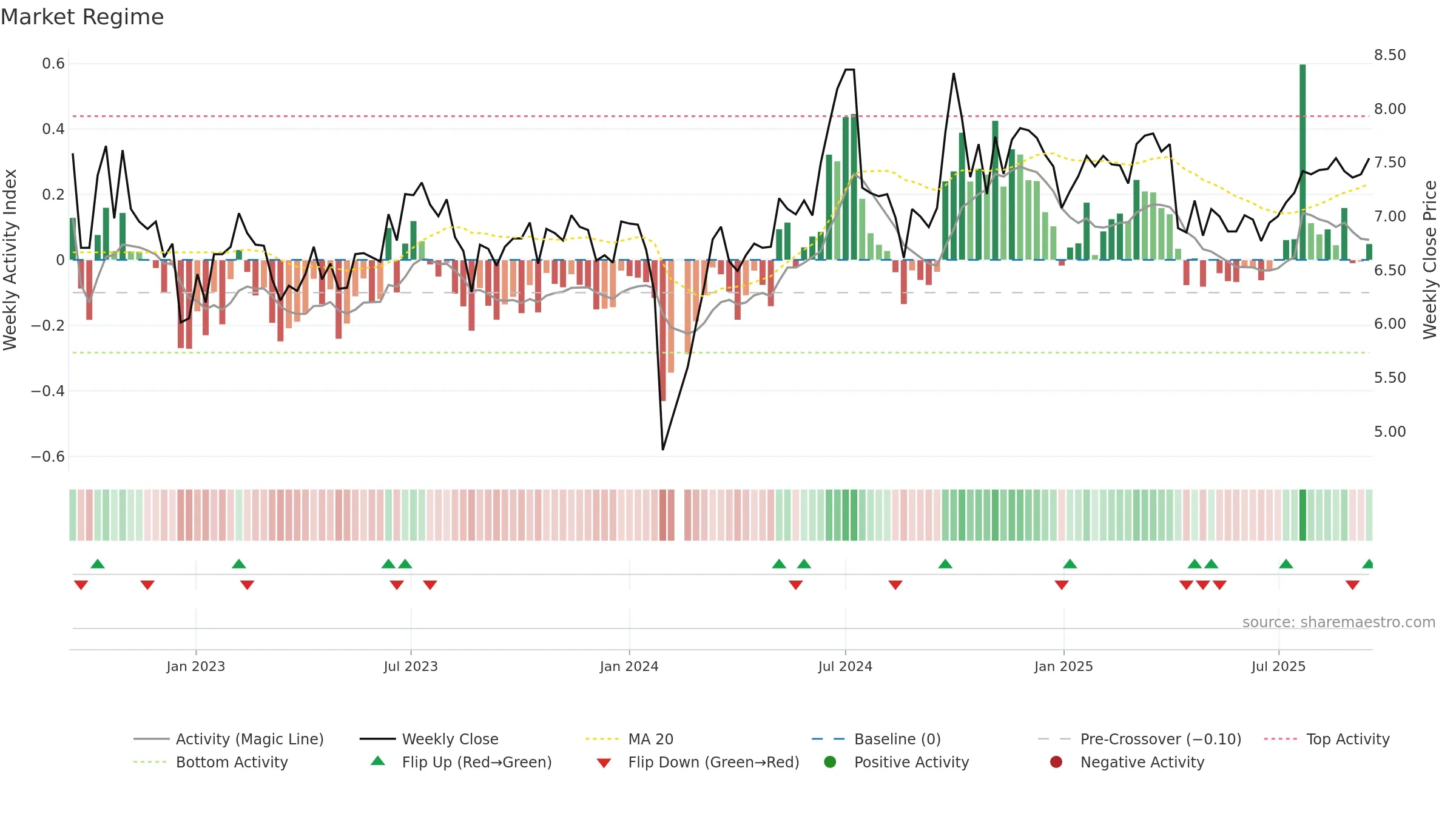1456x819 pixels.
Task: Click the Jan 2023 x-axis label
Action: (195, 667)
